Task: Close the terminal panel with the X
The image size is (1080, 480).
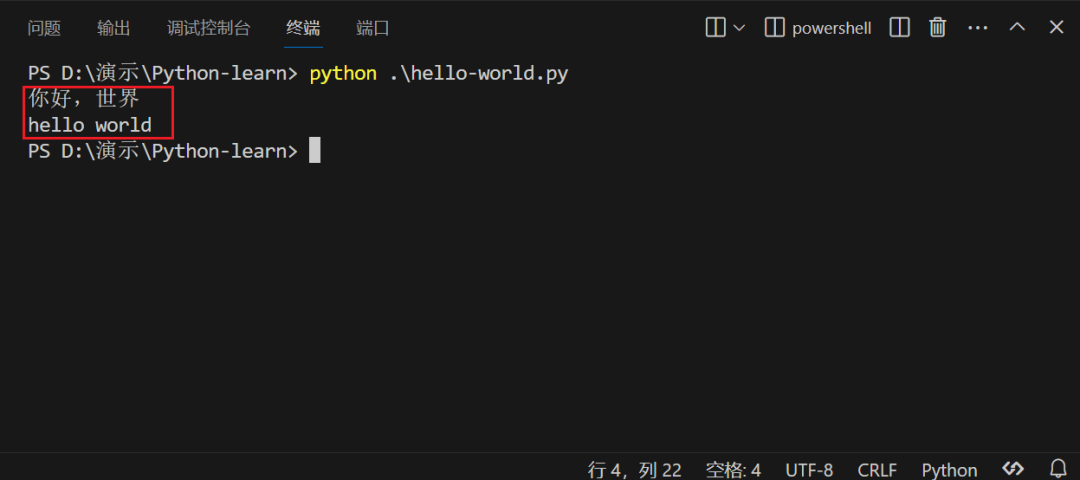Action: pyautogui.click(x=1056, y=27)
